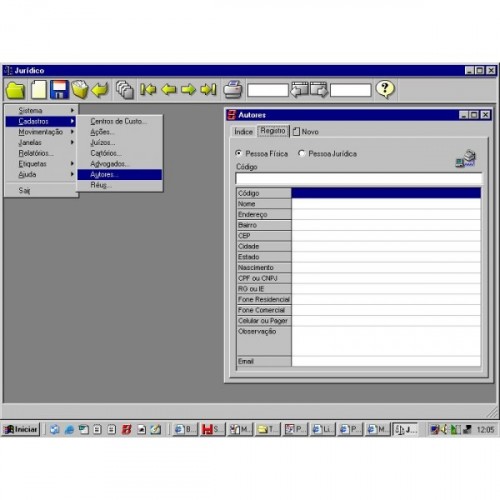The width and height of the screenshot is (500, 500).
Task: Go to last record arrow icon
Action: (208, 89)
